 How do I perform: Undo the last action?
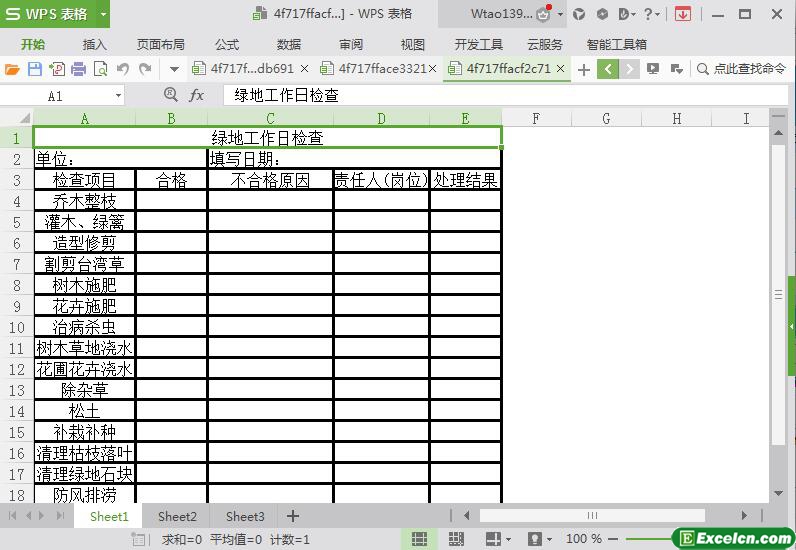123,69
